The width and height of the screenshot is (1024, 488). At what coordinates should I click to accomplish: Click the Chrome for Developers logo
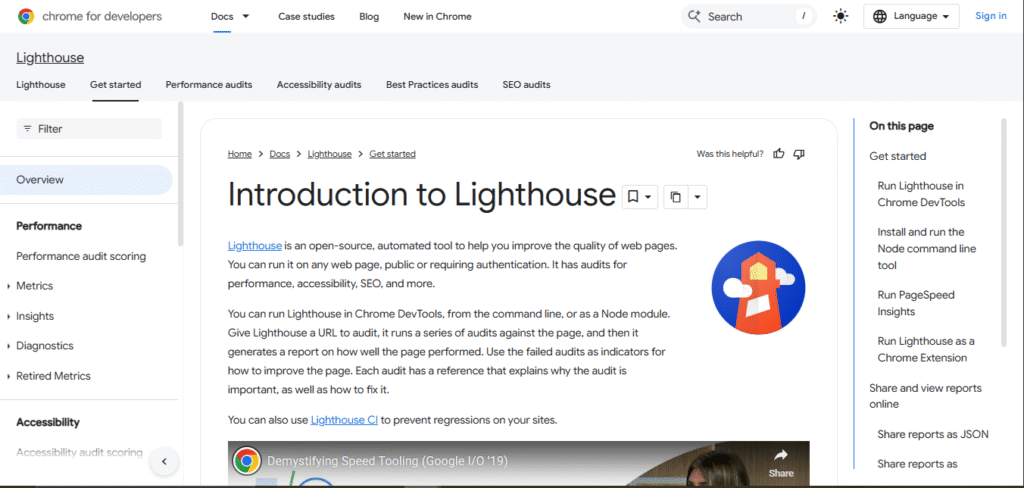tap(90, 16)
